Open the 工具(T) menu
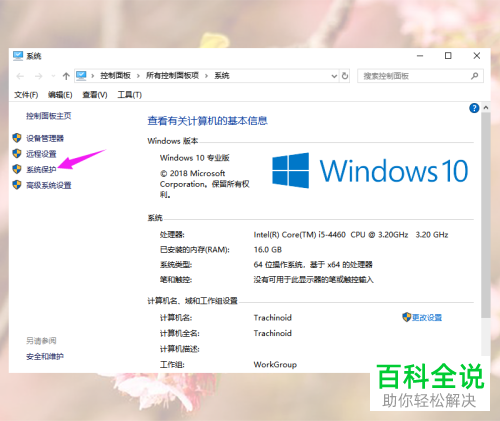 click(x=130, y=95)
